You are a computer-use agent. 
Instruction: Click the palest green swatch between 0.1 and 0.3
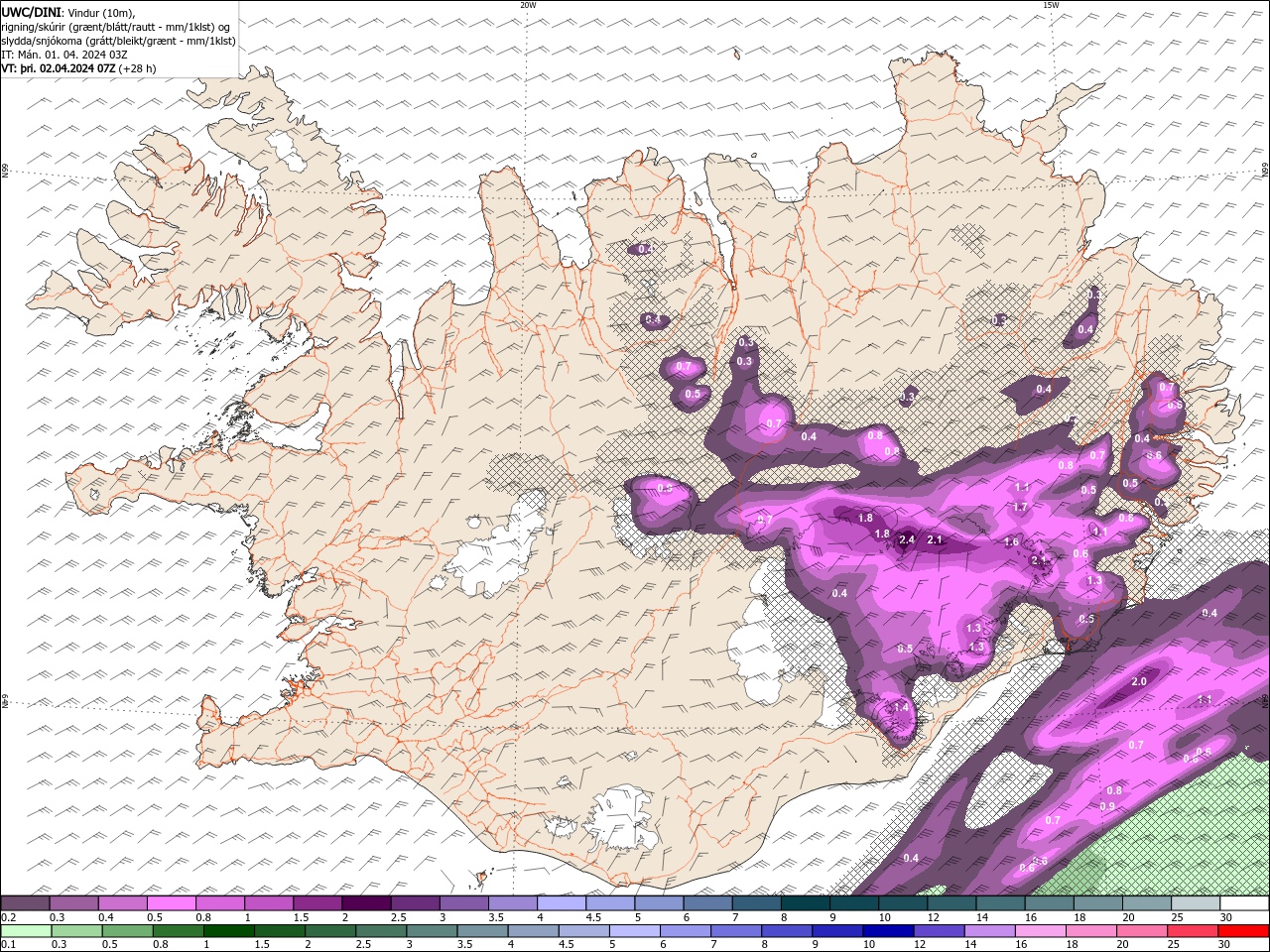tap(26, 931)
